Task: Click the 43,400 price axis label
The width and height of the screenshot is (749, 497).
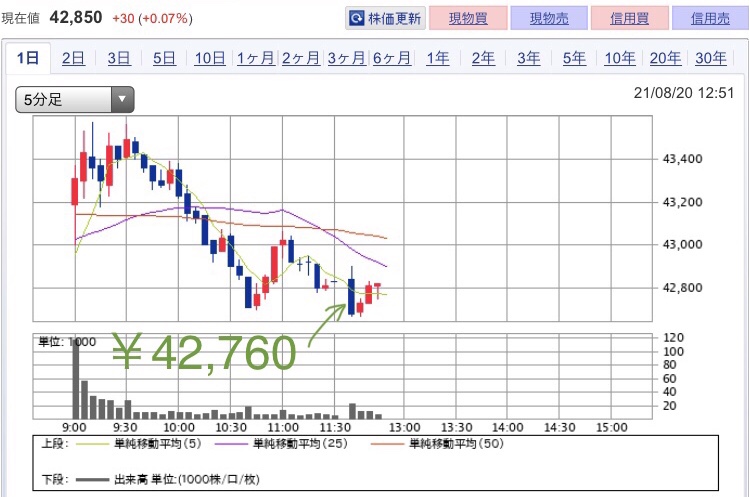Action: (x=682, y=159)
